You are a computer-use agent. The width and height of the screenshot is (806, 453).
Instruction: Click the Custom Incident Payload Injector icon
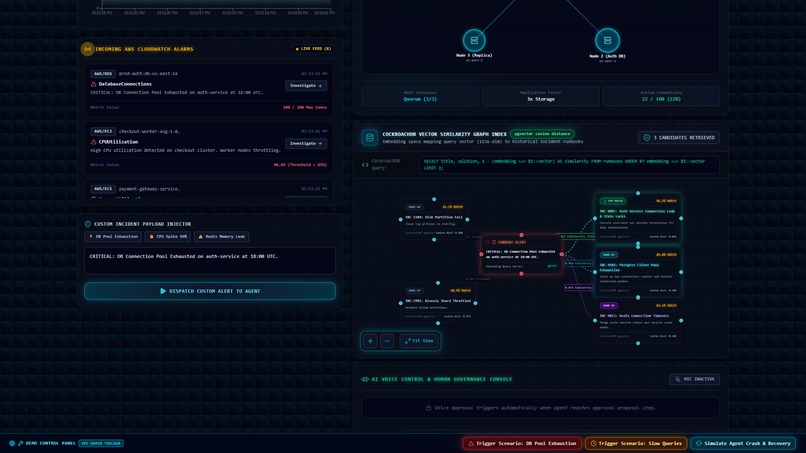[x=87, y=224]
